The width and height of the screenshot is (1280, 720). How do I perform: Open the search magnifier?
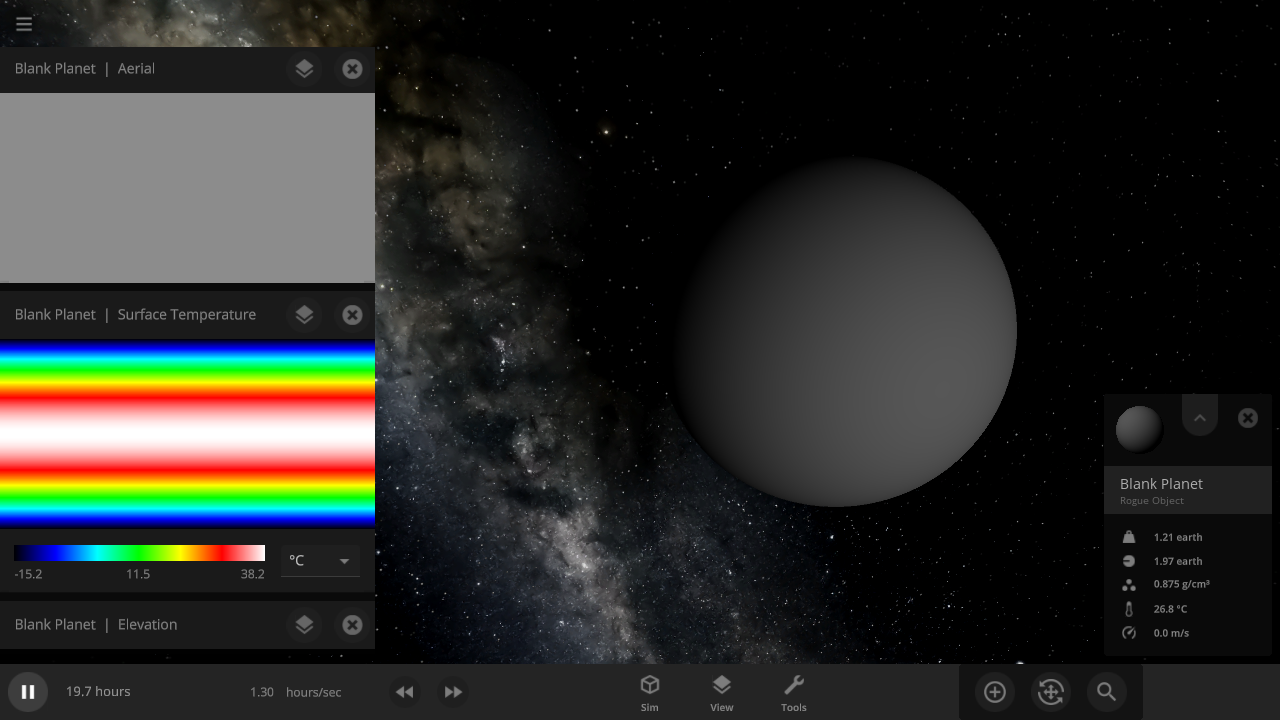click(x=1106, y=692)
